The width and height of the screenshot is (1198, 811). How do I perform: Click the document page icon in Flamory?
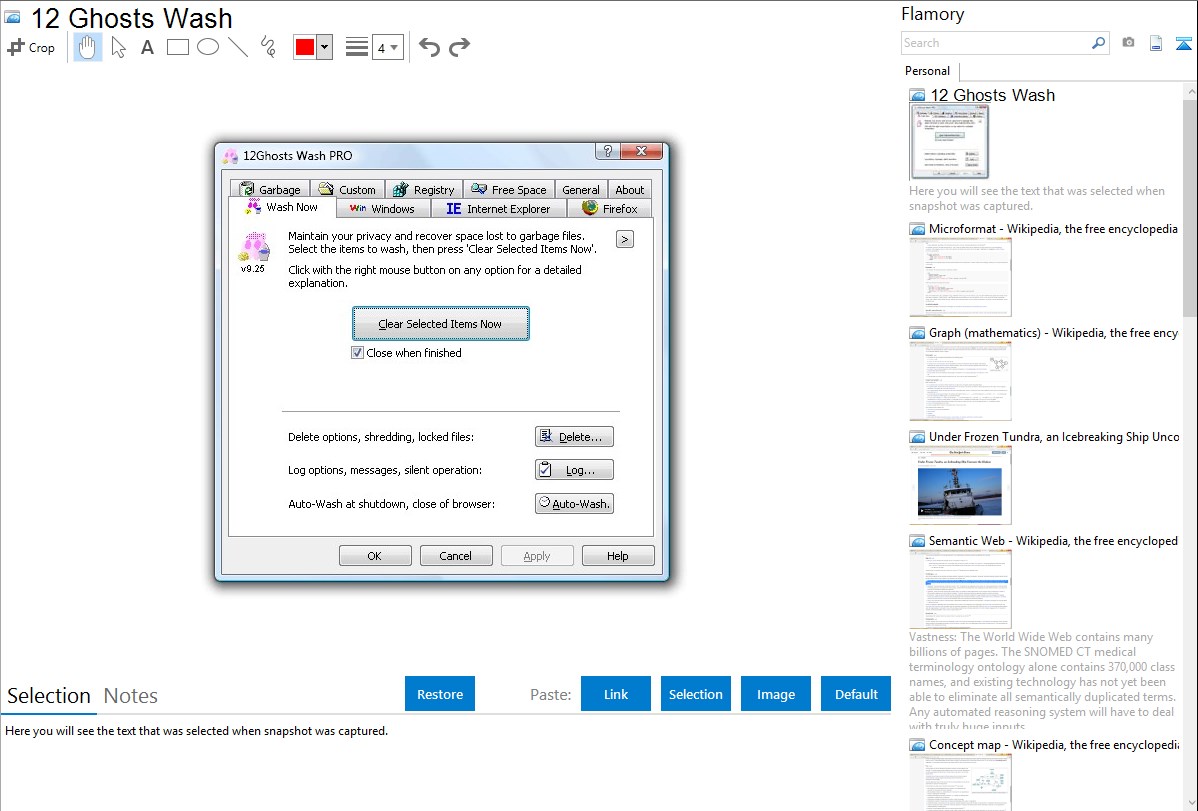(x=1156, y=44)
